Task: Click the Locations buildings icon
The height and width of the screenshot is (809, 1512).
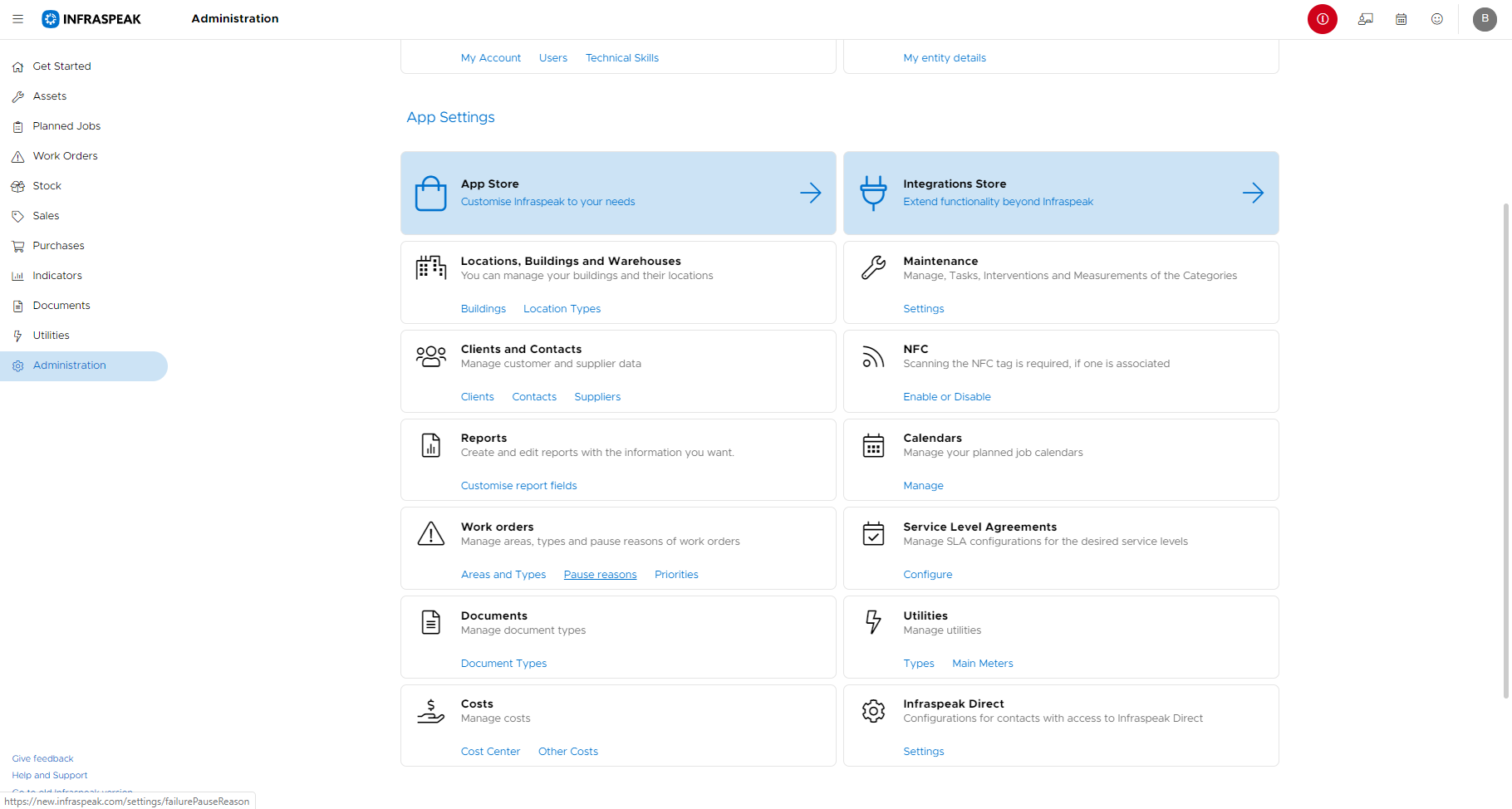Action: [x=431, y=267]
